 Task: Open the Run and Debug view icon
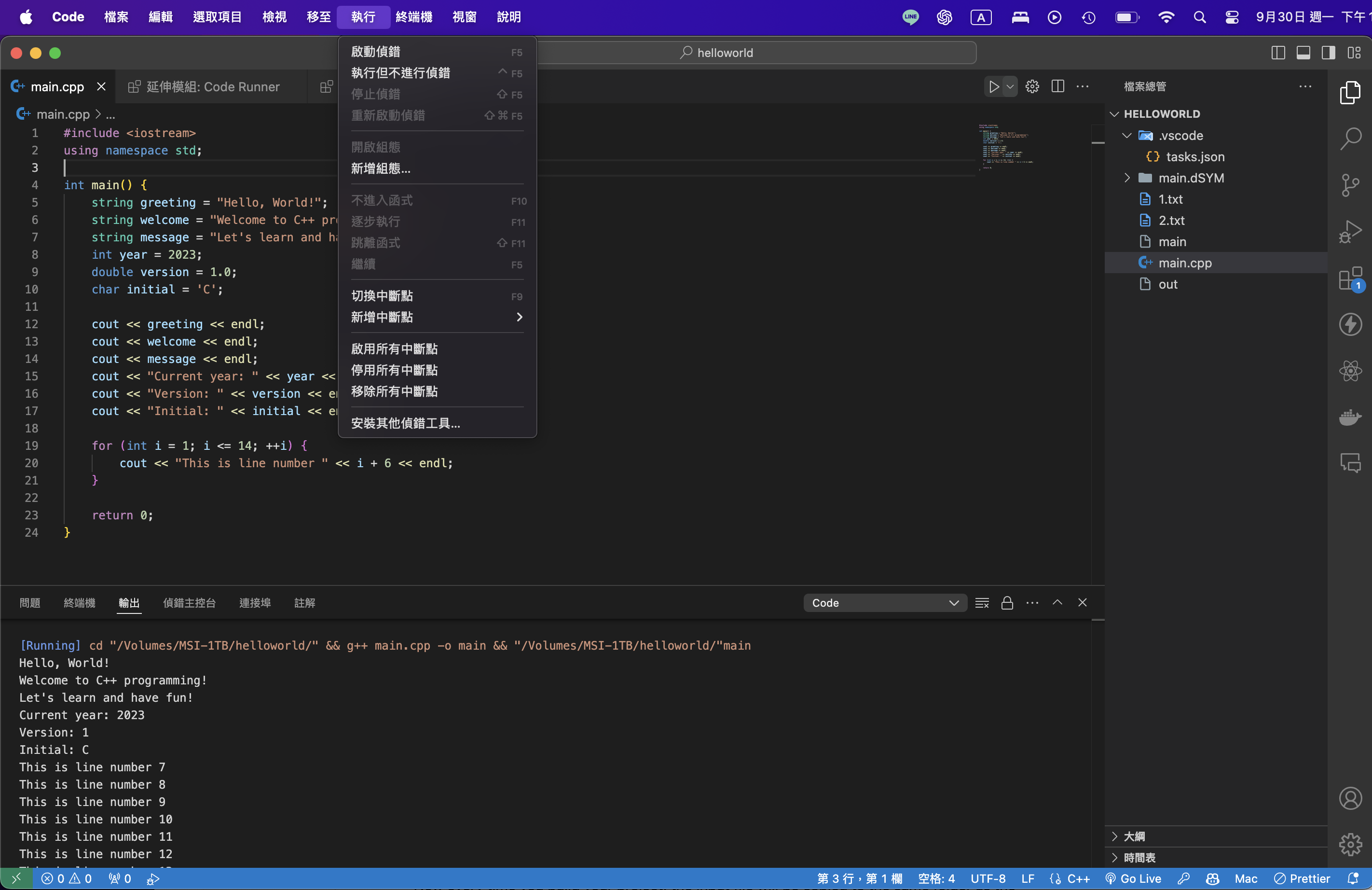tap(1350, 232)
